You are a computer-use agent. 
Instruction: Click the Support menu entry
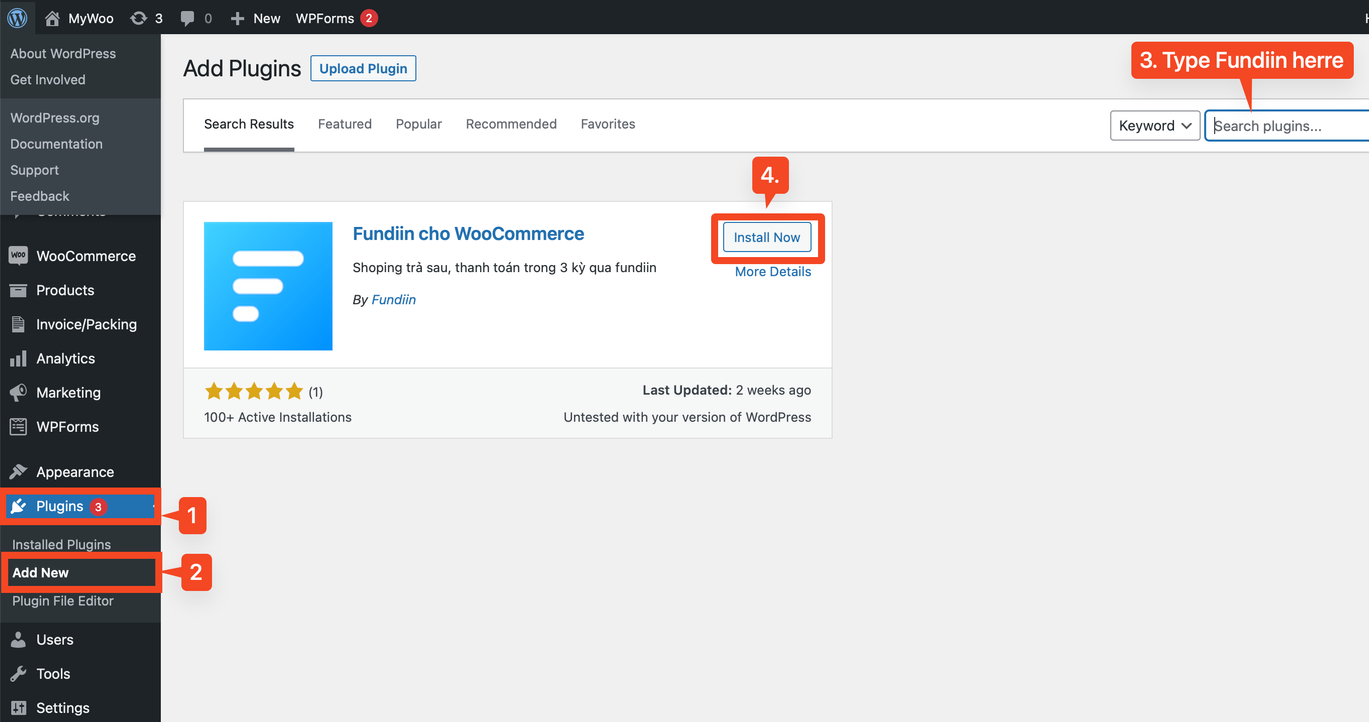coord(35,170)
